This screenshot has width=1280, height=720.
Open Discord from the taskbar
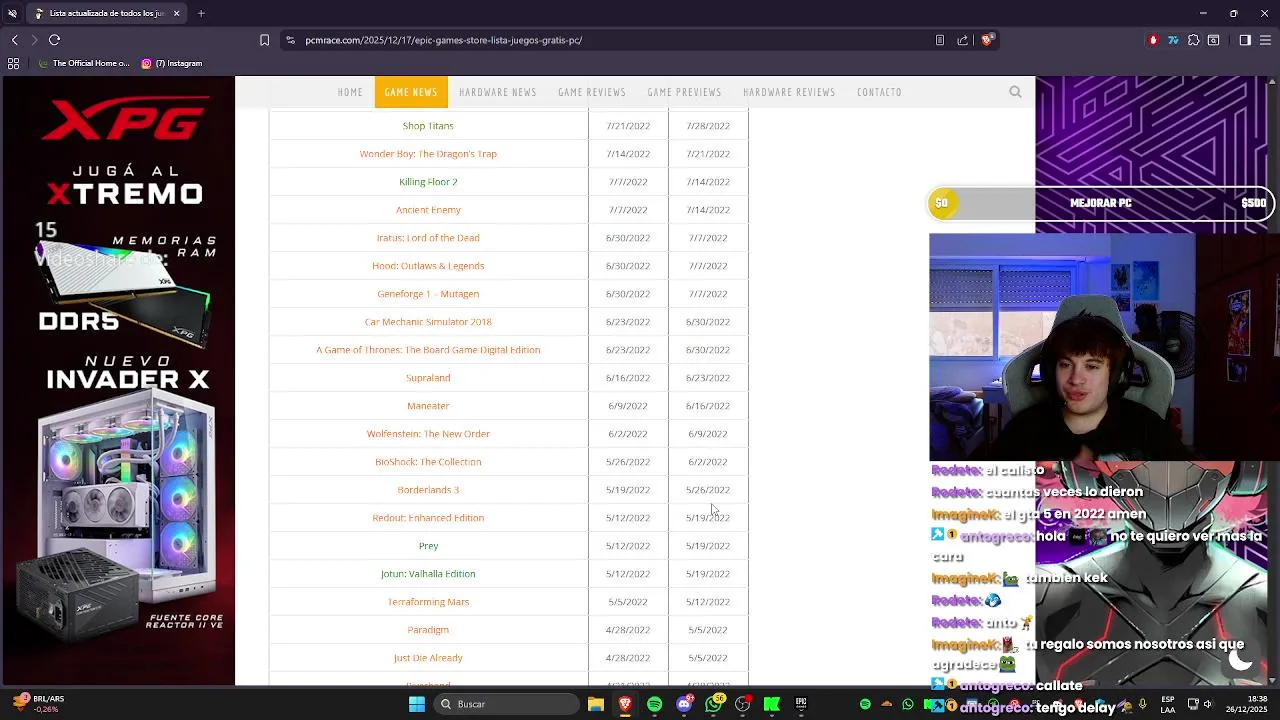point(684,704)
